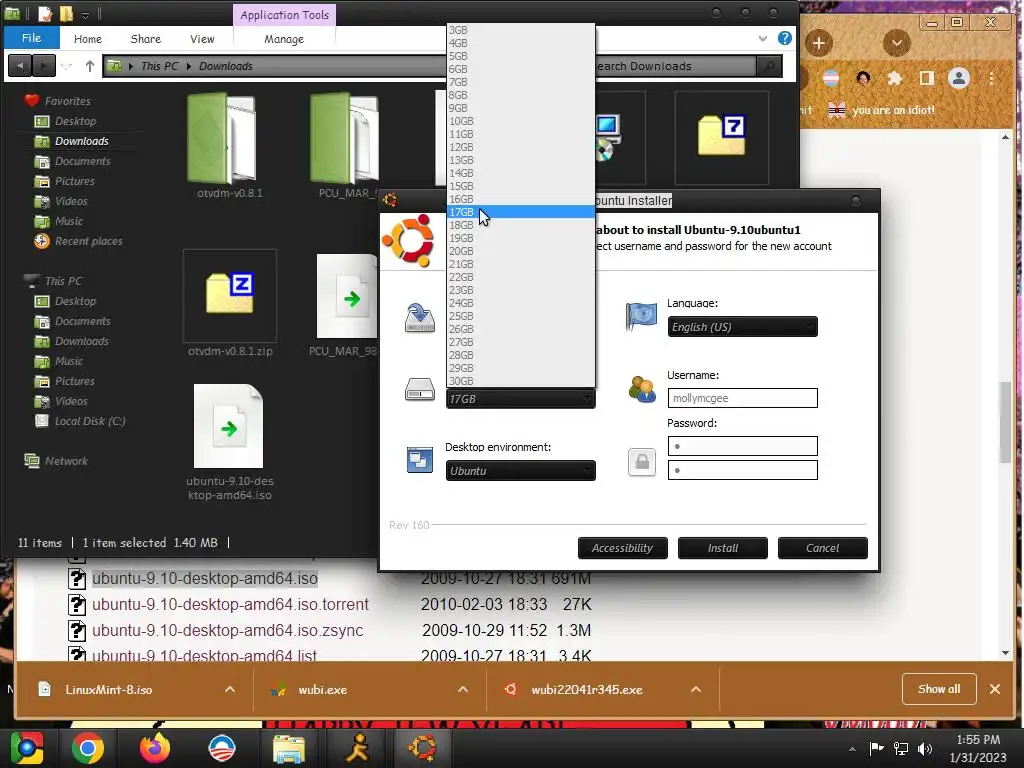Click the Explorer up-directory arrow
This screenshot has height=768, width=1024.
pyautogui.click(x=89, y=66)
